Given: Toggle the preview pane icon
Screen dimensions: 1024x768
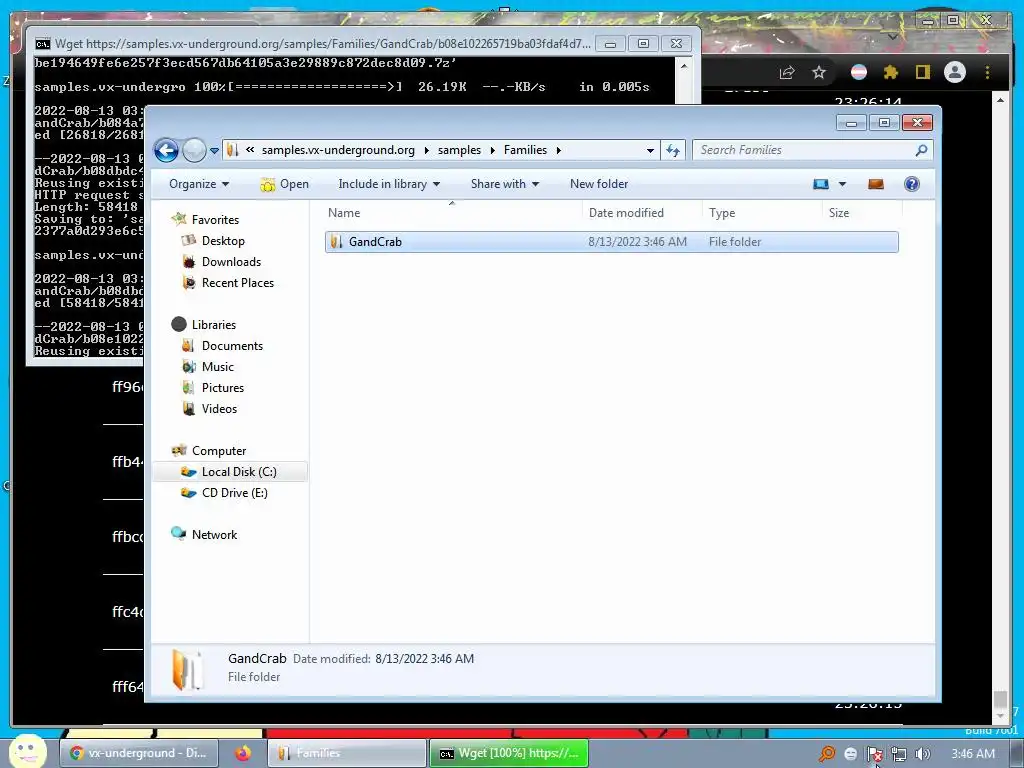Looking at the screenshot, I should (876, 184).
